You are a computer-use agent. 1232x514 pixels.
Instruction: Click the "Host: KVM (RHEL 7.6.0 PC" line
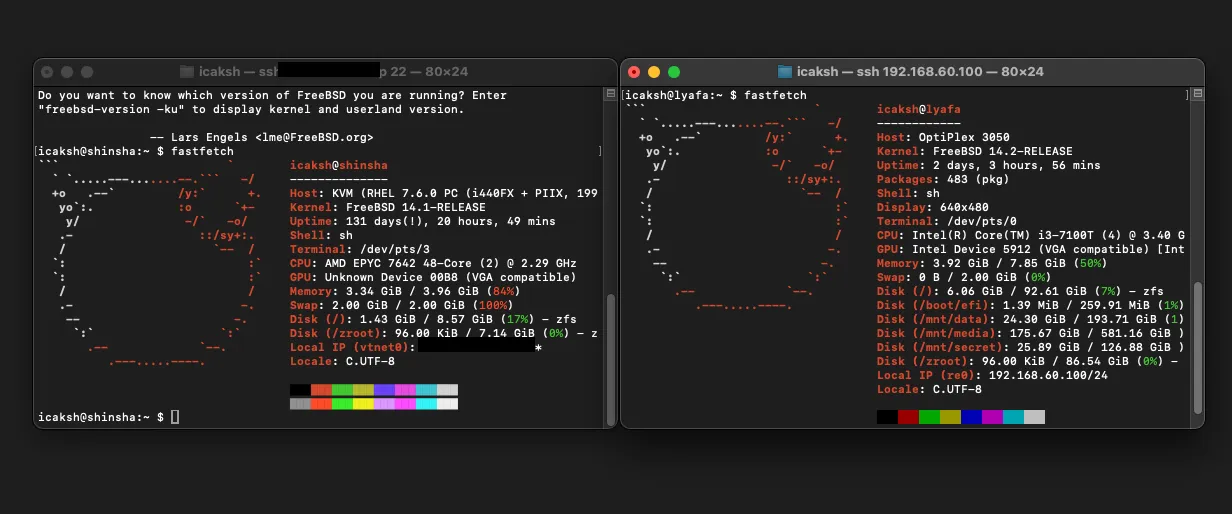pyautogui.click(x=444, y=193)
